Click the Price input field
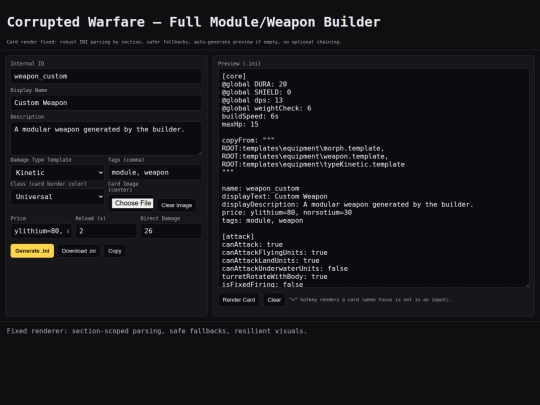The image size is (540, 405). 41,231
